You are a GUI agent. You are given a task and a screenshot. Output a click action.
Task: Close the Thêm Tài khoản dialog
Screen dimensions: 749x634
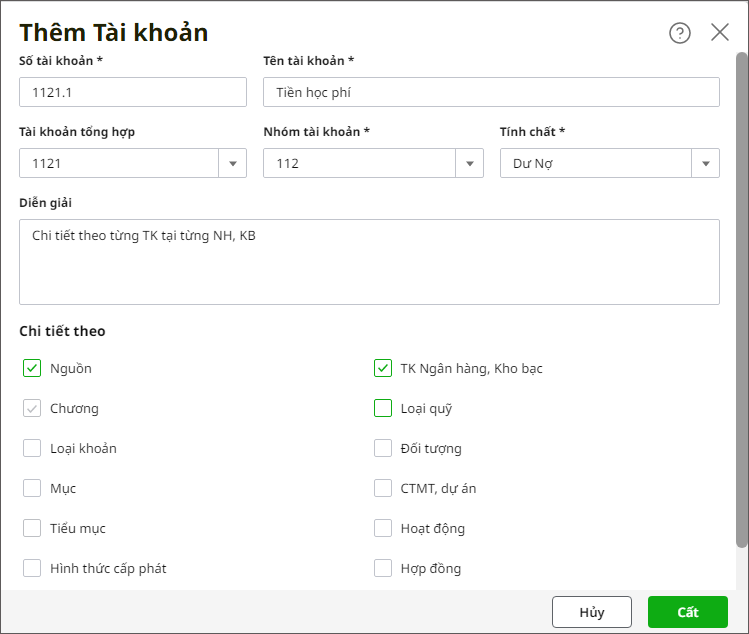pos(720,32)
